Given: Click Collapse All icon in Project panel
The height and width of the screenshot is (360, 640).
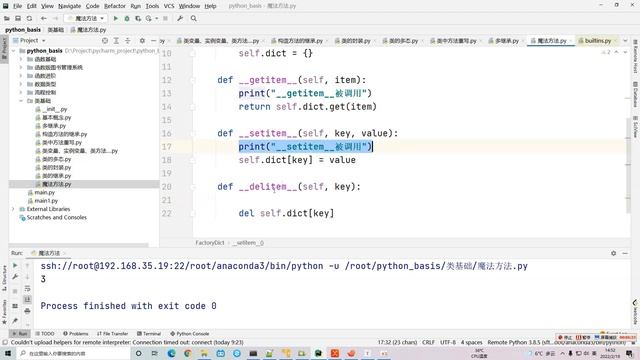Looking at the screenshot, I should click(x=128, y=40).
